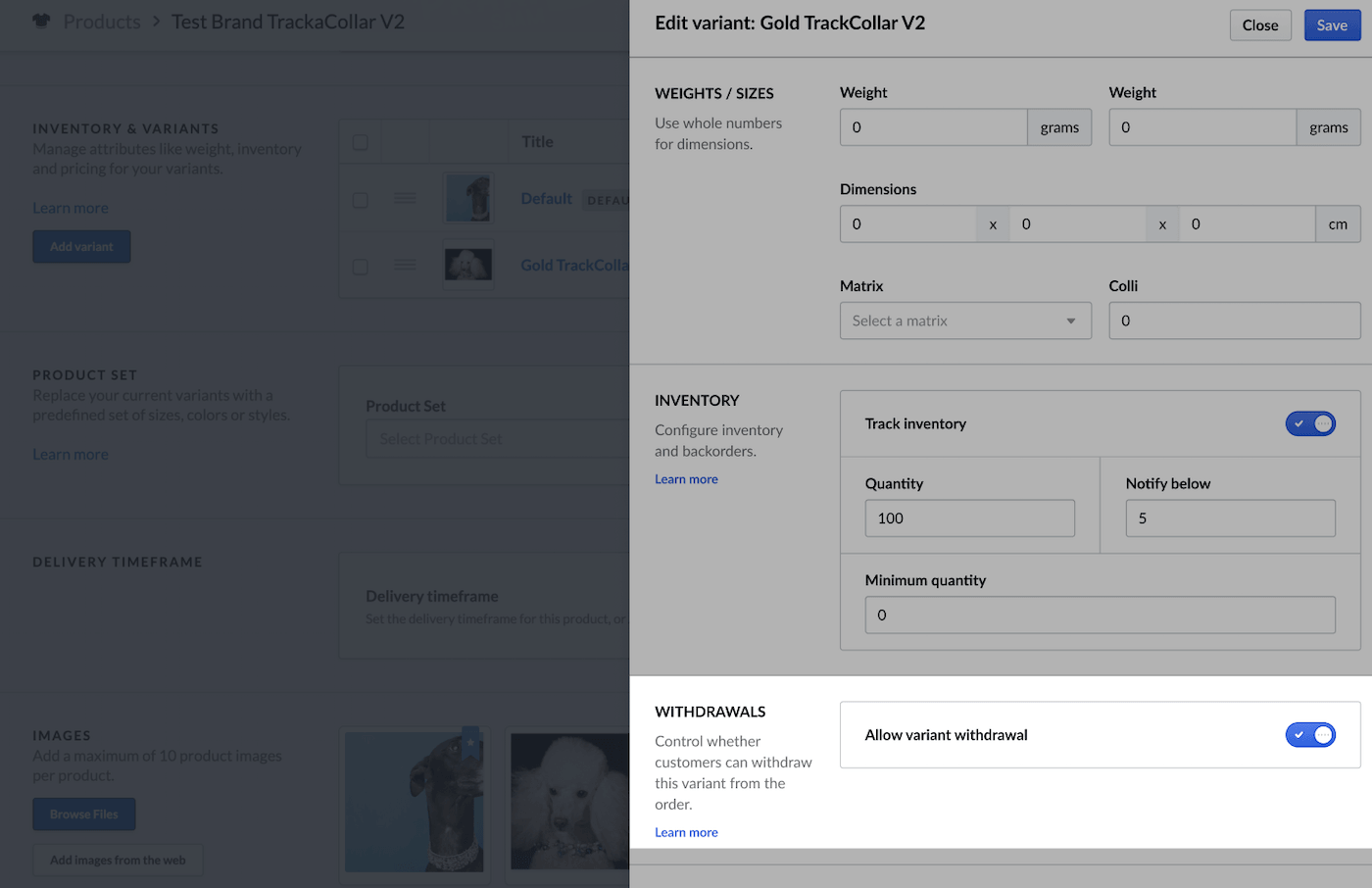This screenshot has width=1372, height=888.
Task: Click the first Weight input field
Action: coord(933,127)
